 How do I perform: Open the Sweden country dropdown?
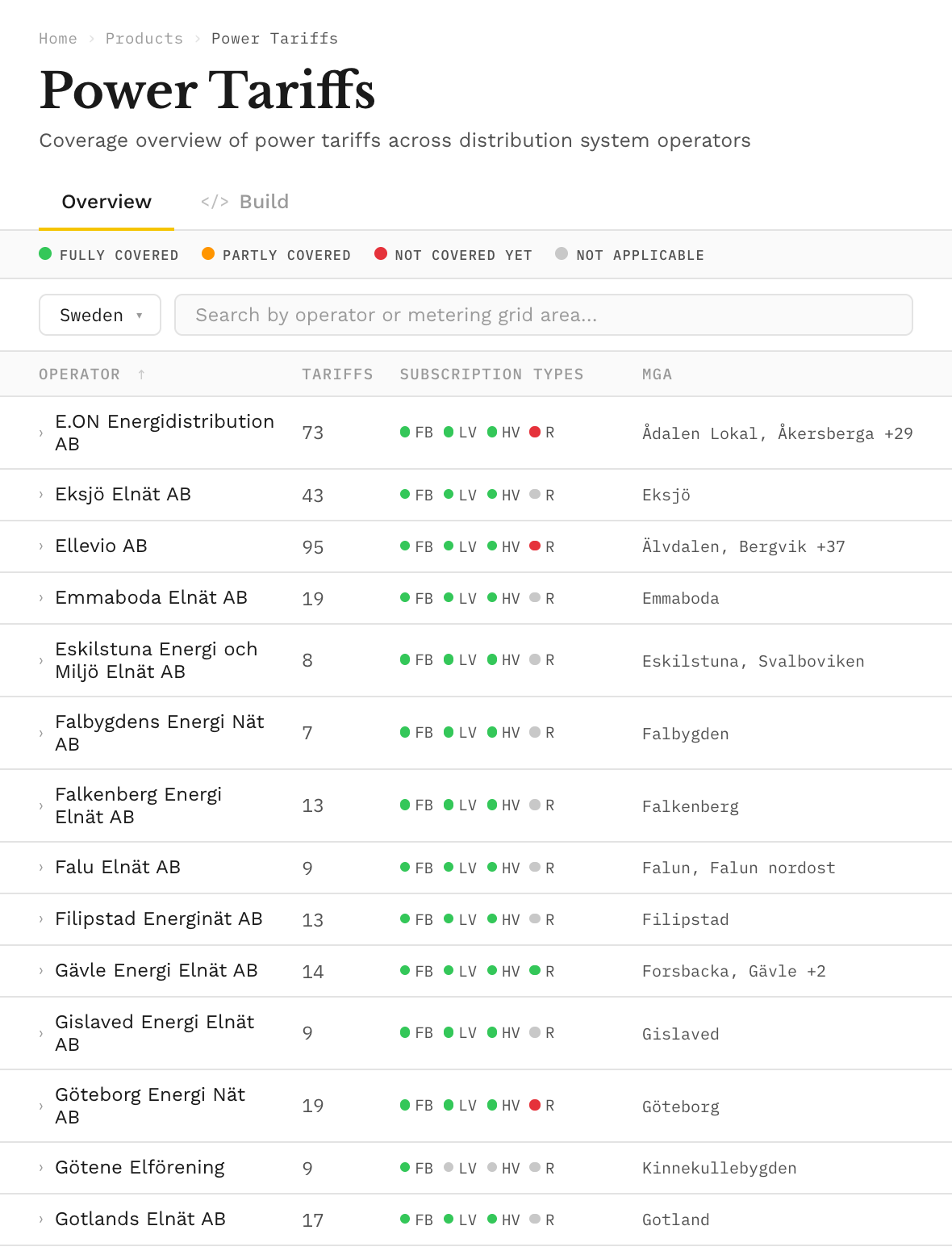pos(100,315)
